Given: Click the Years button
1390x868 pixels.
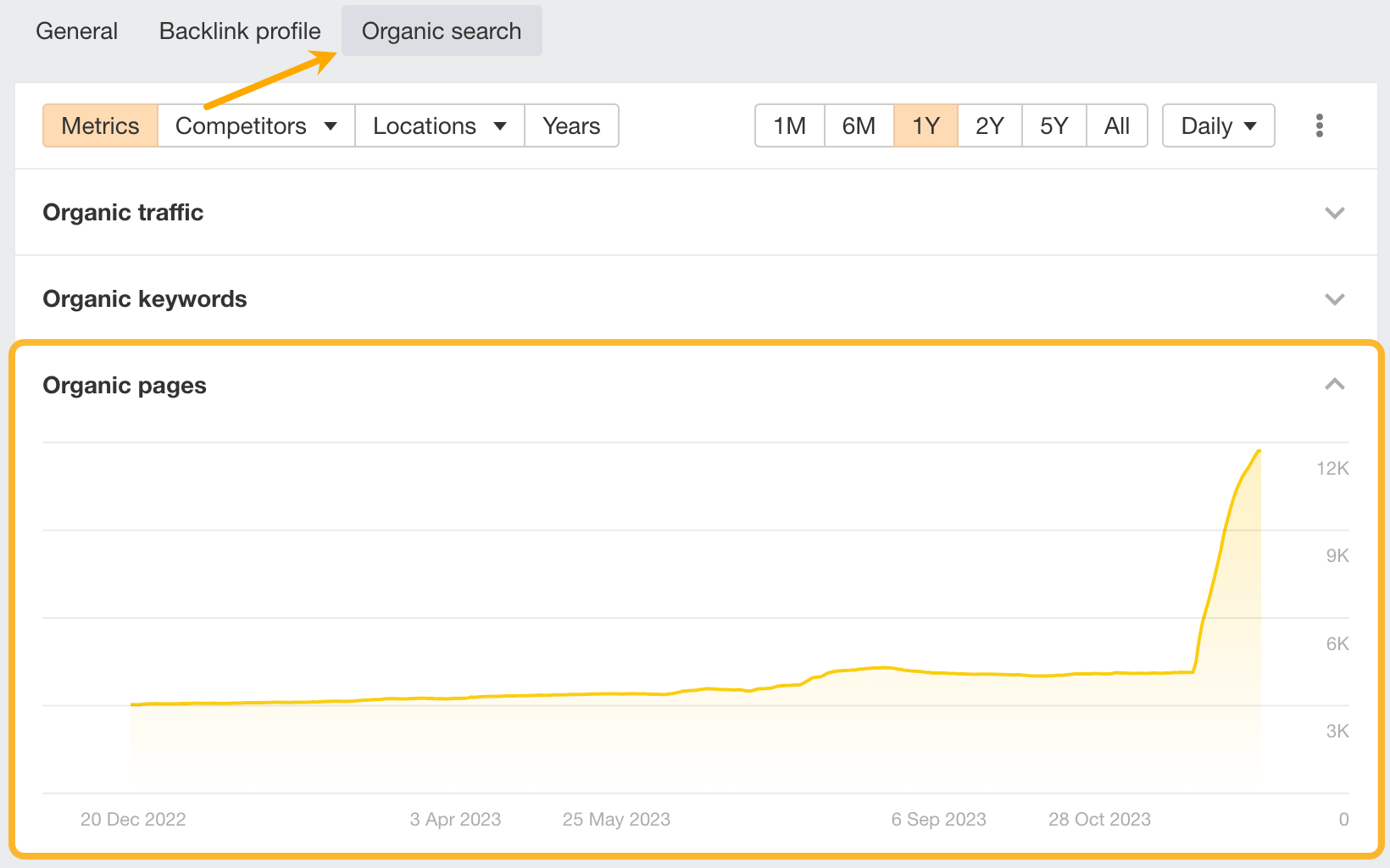Looking at the screenshot, I should click(571, 125).
